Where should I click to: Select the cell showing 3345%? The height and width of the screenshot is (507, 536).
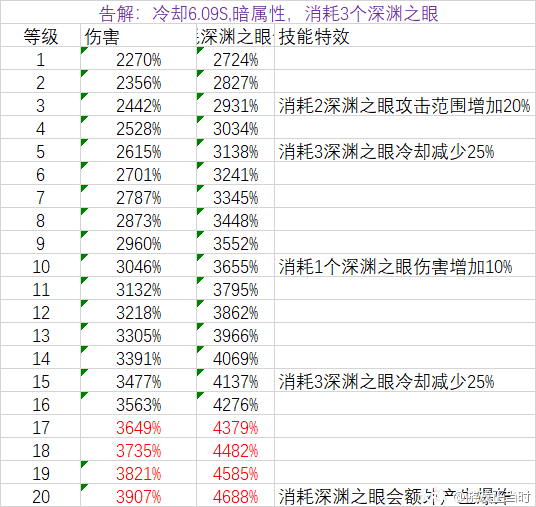click(236, 196)
